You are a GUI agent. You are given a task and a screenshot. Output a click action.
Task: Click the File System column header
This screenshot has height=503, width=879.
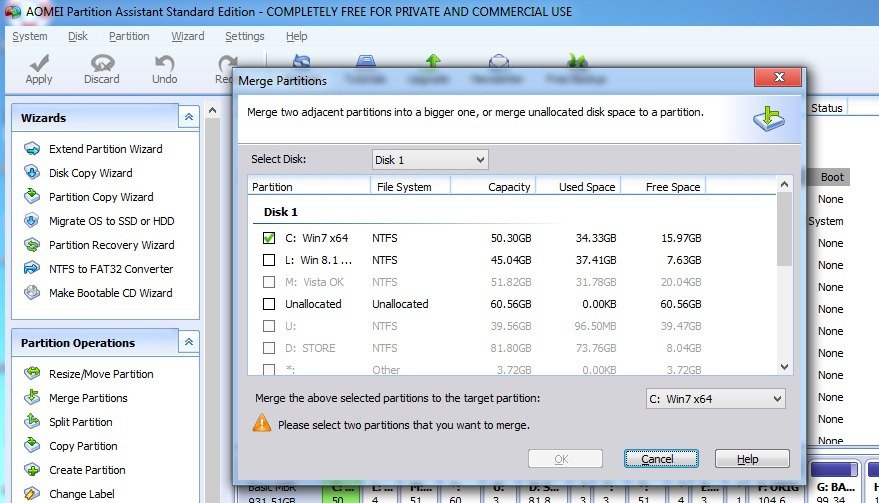(x=410, y=187)
